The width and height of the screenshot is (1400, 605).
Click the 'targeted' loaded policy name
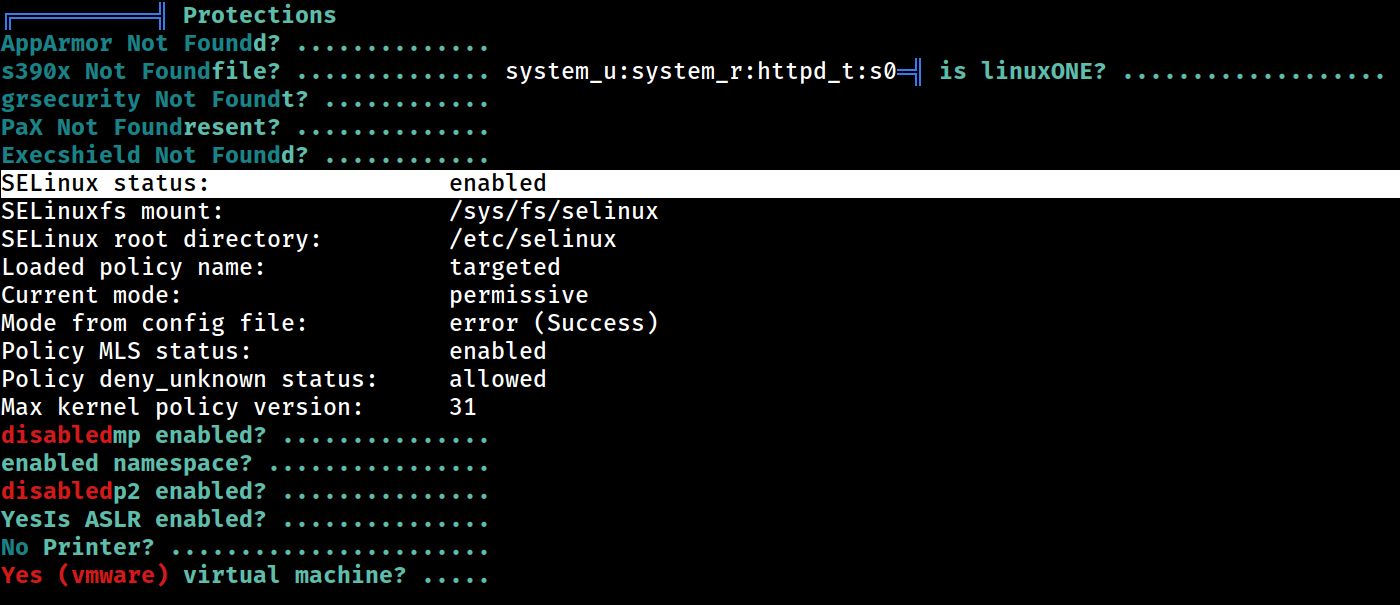click(x=505, y=267)
